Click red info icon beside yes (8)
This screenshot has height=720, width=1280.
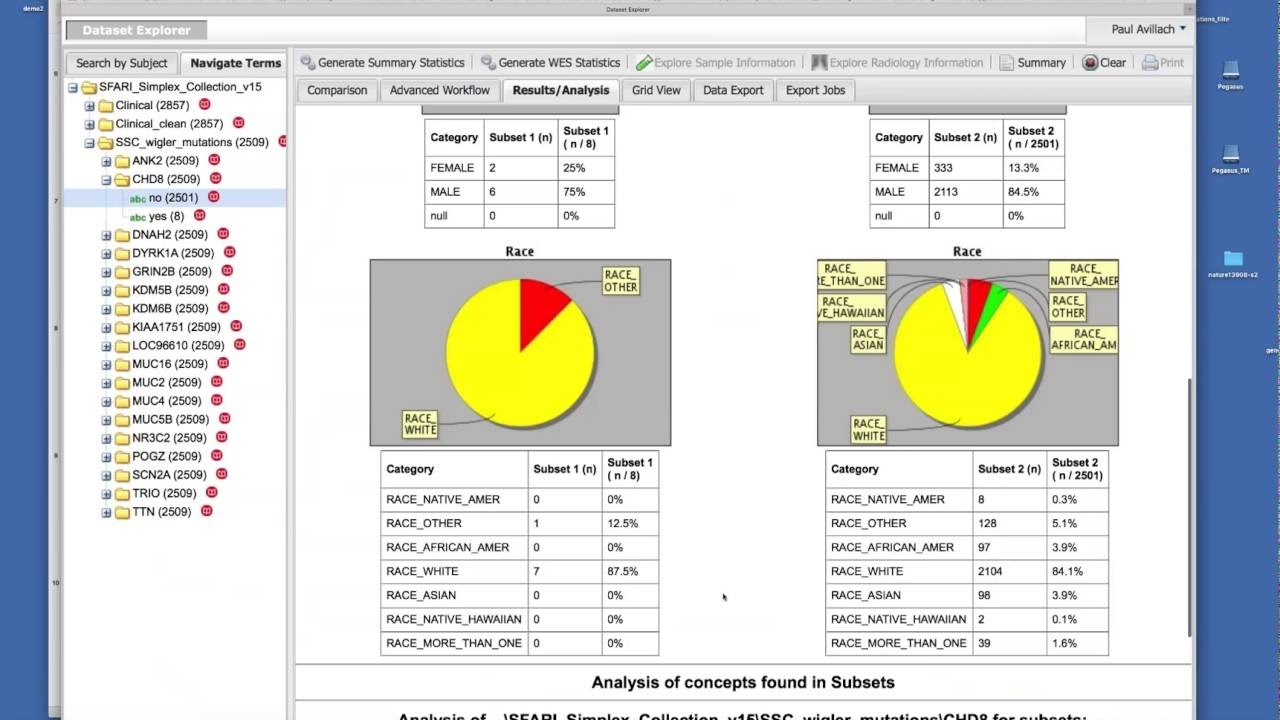pyautogui.click(x=199, y=215)
